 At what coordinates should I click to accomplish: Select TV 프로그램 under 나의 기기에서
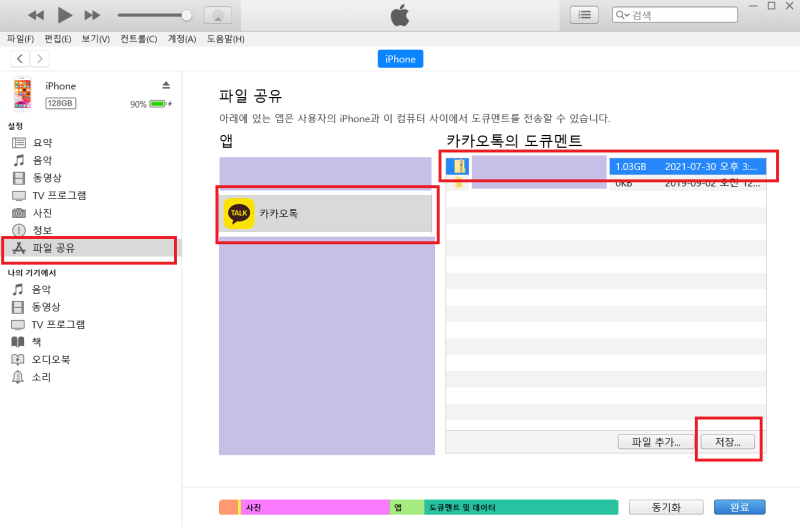[x=58, y=324]
